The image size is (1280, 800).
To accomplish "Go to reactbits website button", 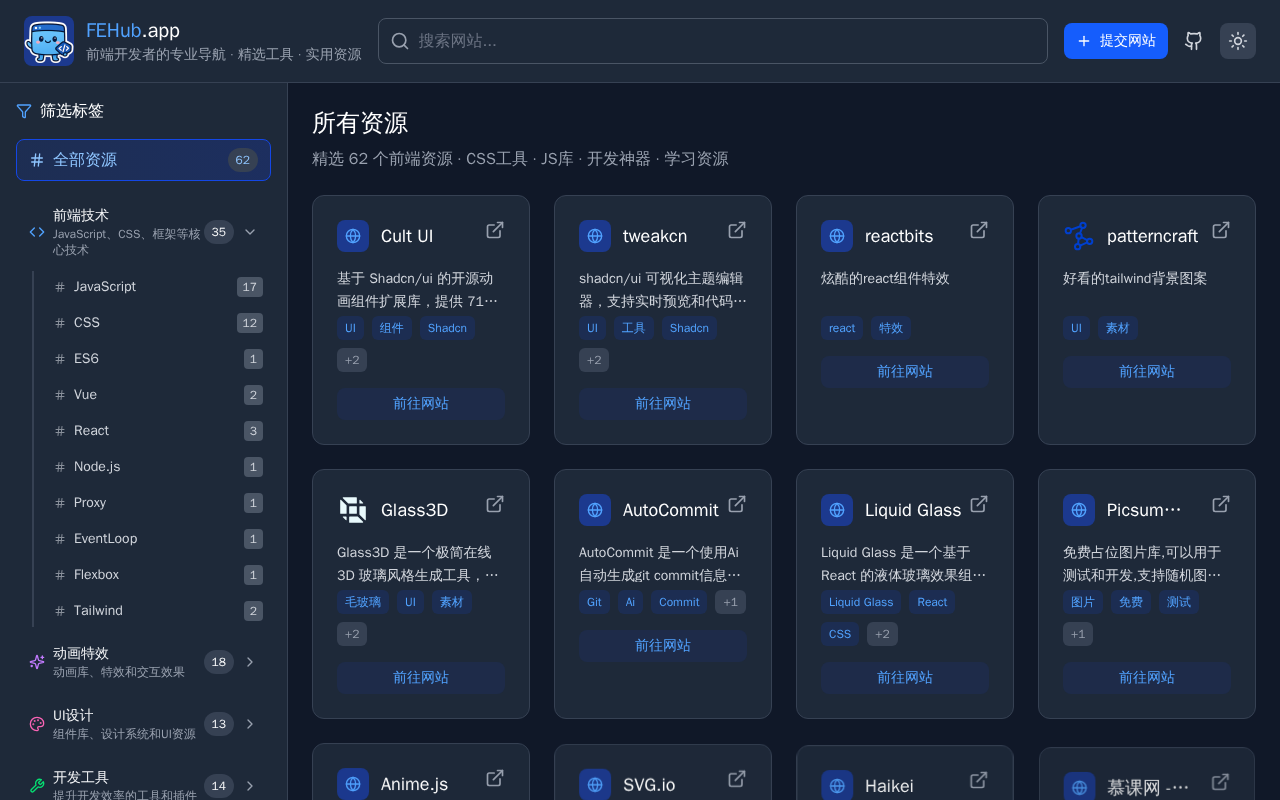I will [905, 372].
